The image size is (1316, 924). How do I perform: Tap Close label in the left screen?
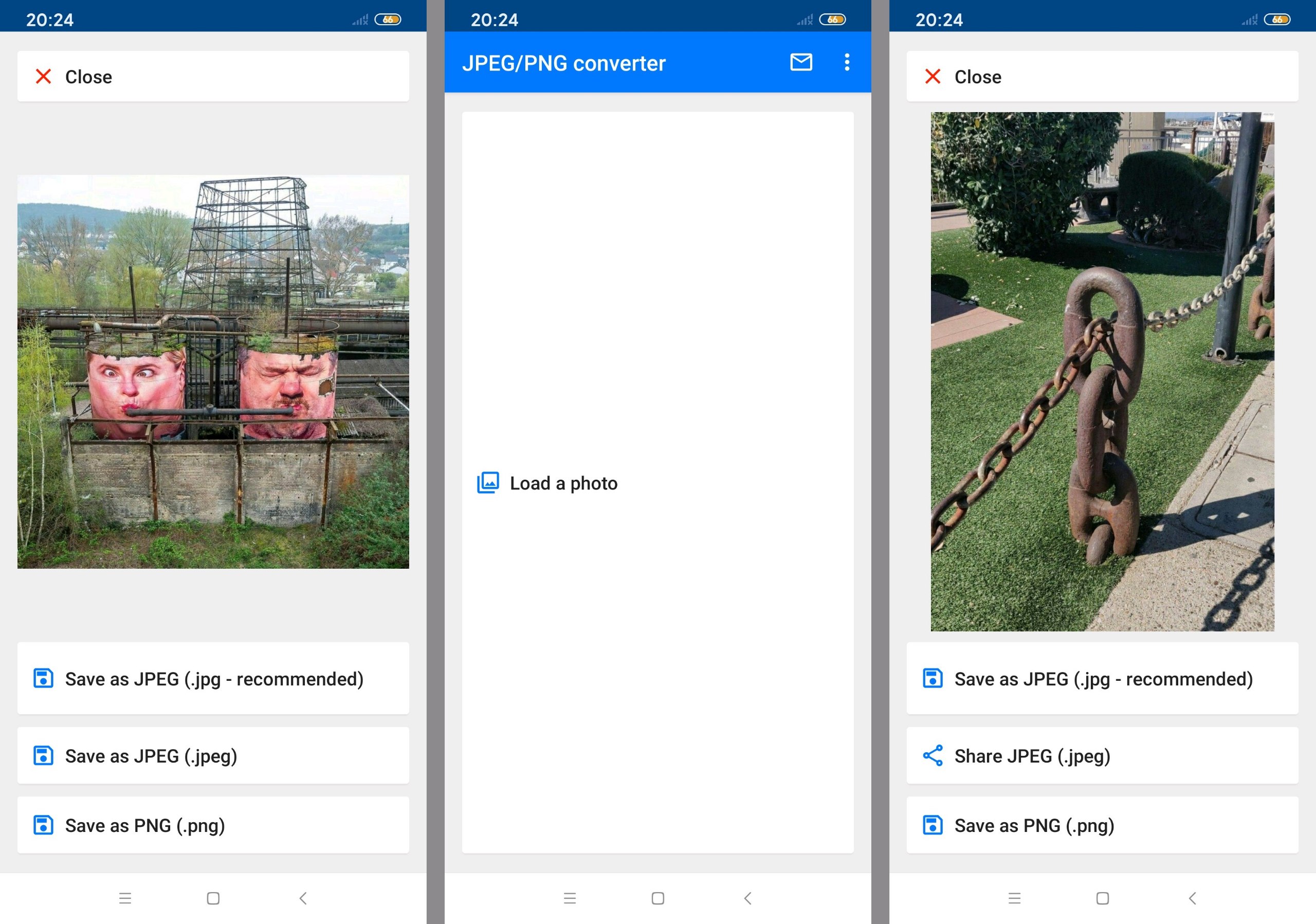[x=89, y=77]
